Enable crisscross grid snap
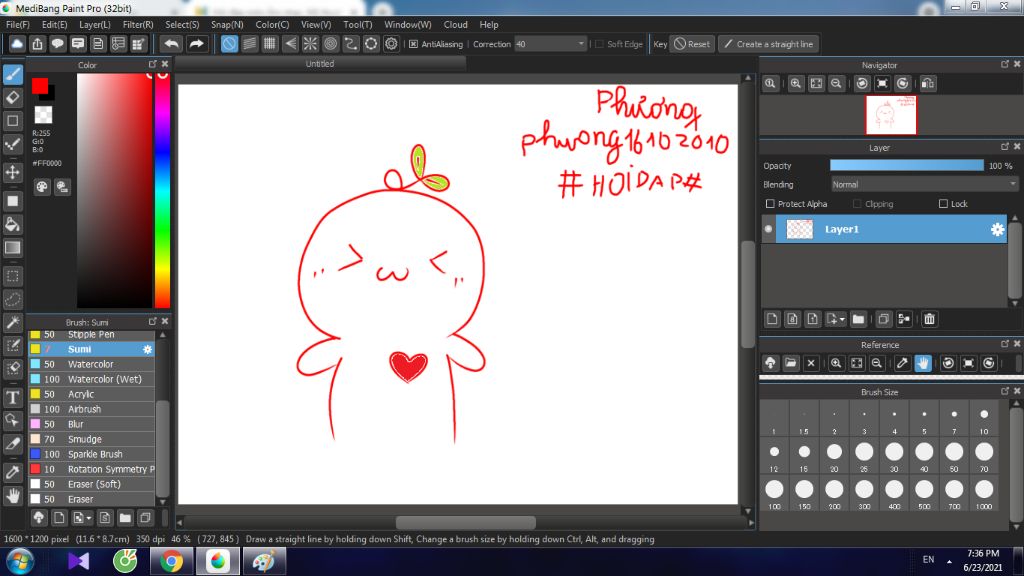 coord(270,44)
